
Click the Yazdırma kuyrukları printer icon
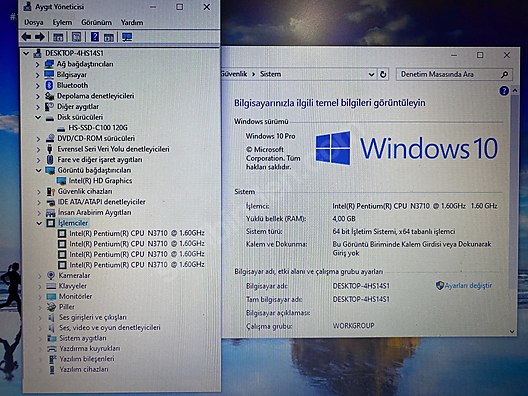[x=52, y=349]
